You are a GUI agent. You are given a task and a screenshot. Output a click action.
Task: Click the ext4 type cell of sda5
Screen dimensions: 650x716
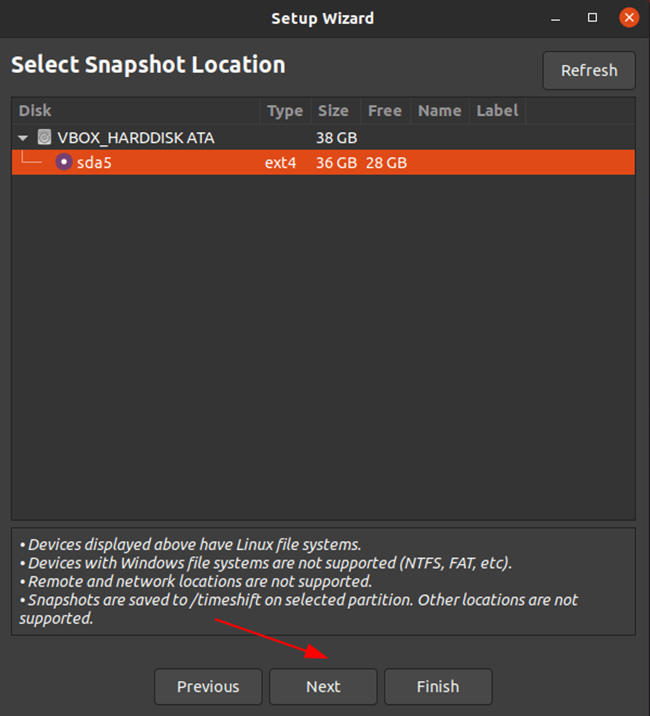[x=280, y=163]
